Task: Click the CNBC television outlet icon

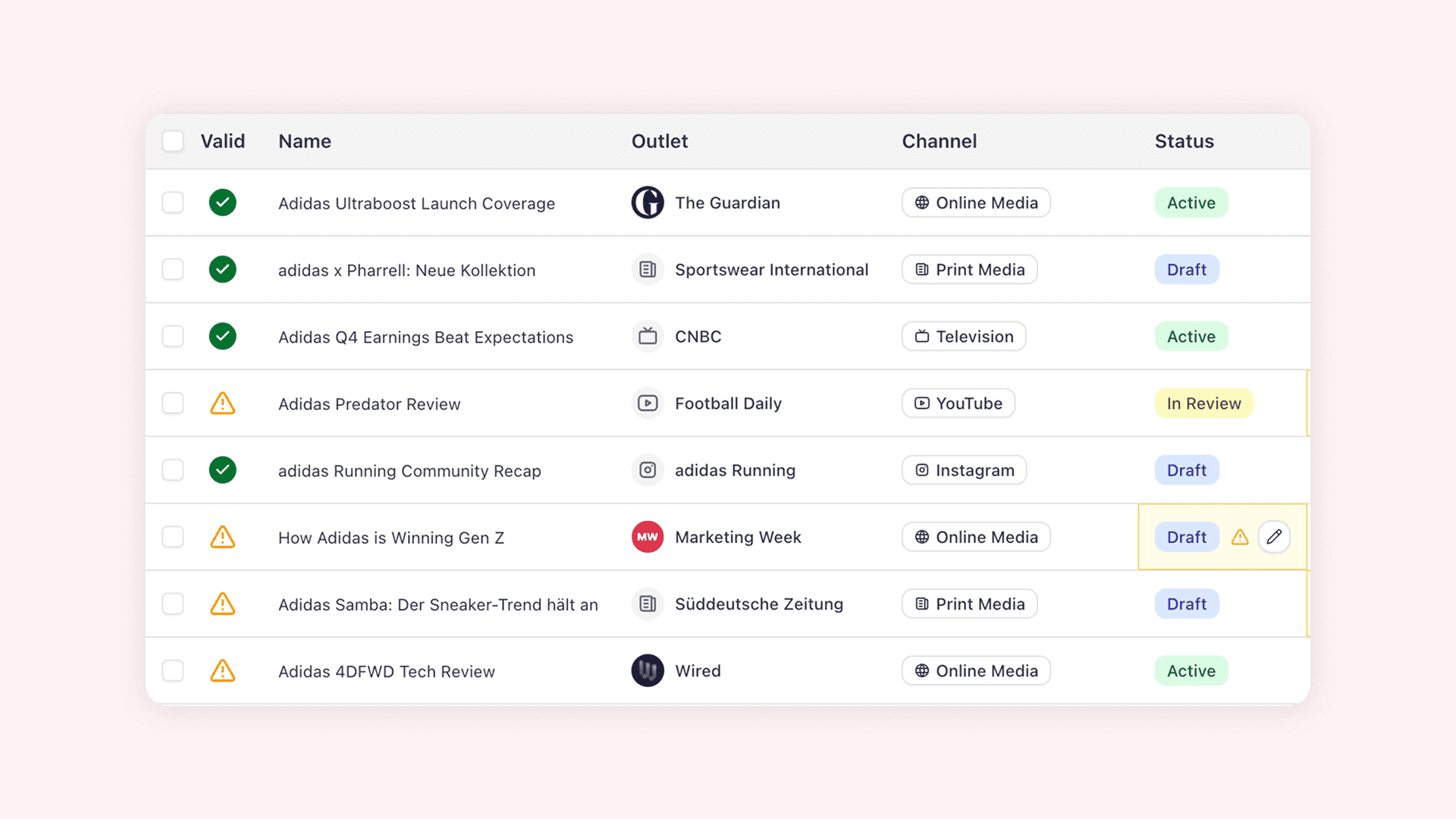Action: coord(648,336)
